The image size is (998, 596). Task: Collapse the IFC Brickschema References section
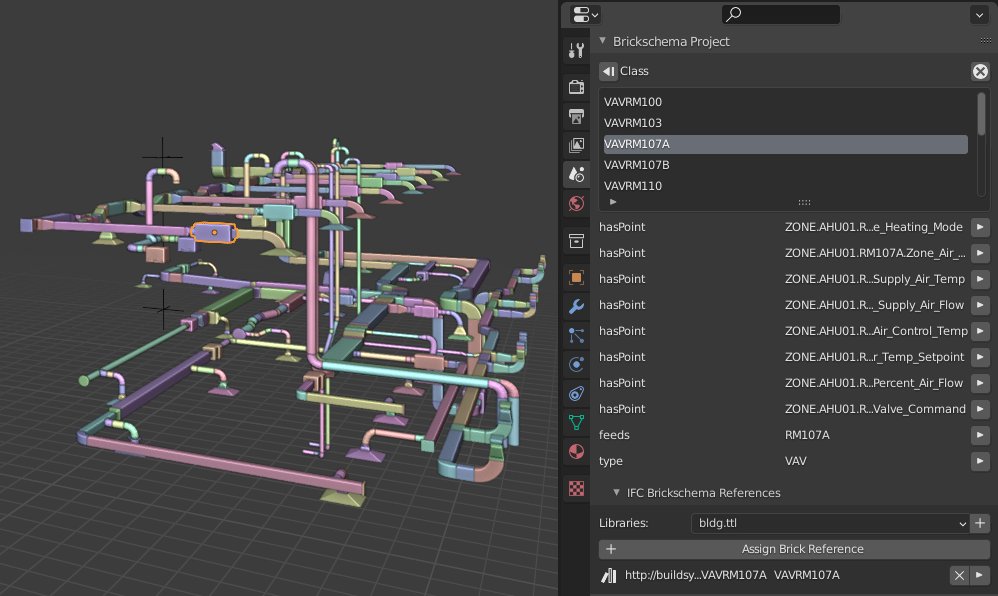(616, 492)
